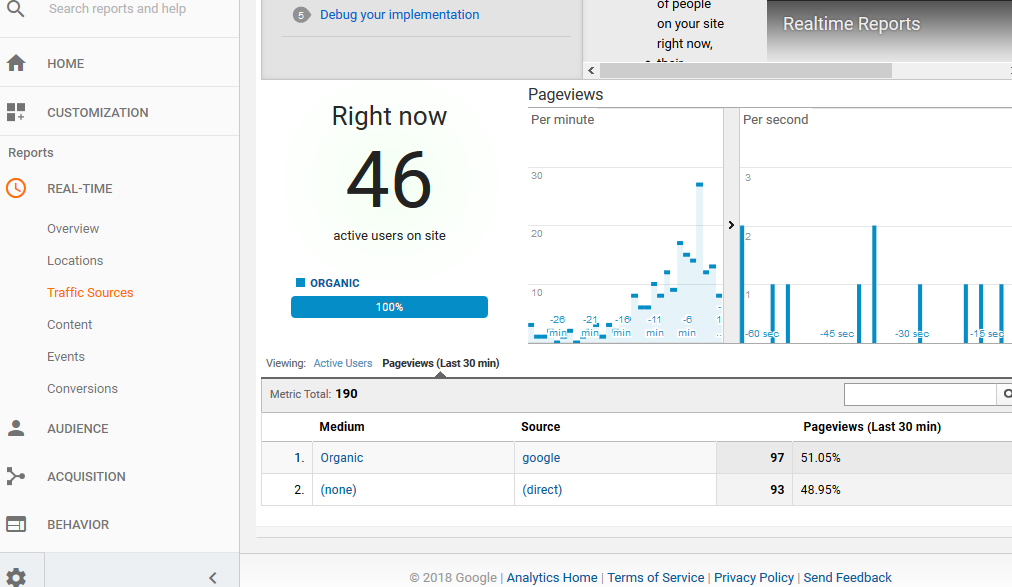Image resolution: width=1012 pixels, height=587 pixels.
Task: Click the horizontal scrollbar left arrow
Action: tap(591, 70)
